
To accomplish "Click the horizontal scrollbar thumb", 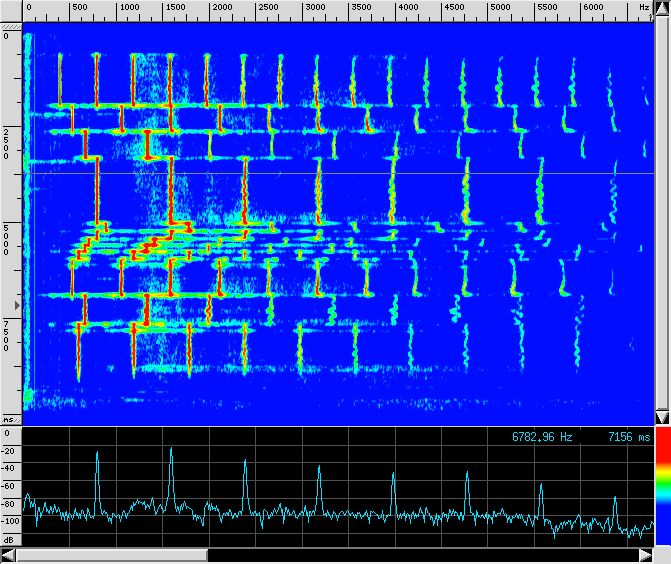I will point(111,554).
